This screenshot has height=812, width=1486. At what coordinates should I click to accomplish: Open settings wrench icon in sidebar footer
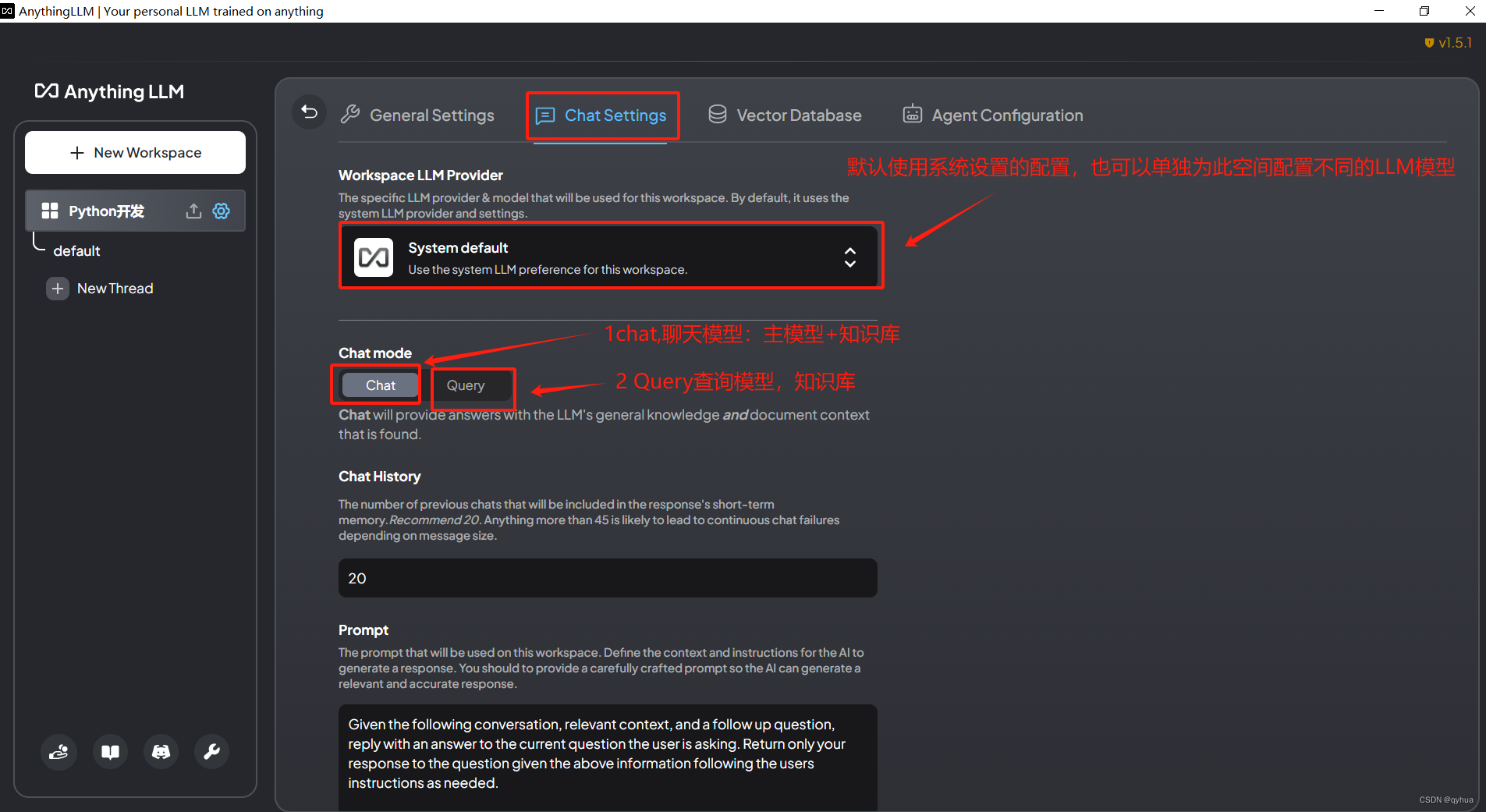[212, 752]
